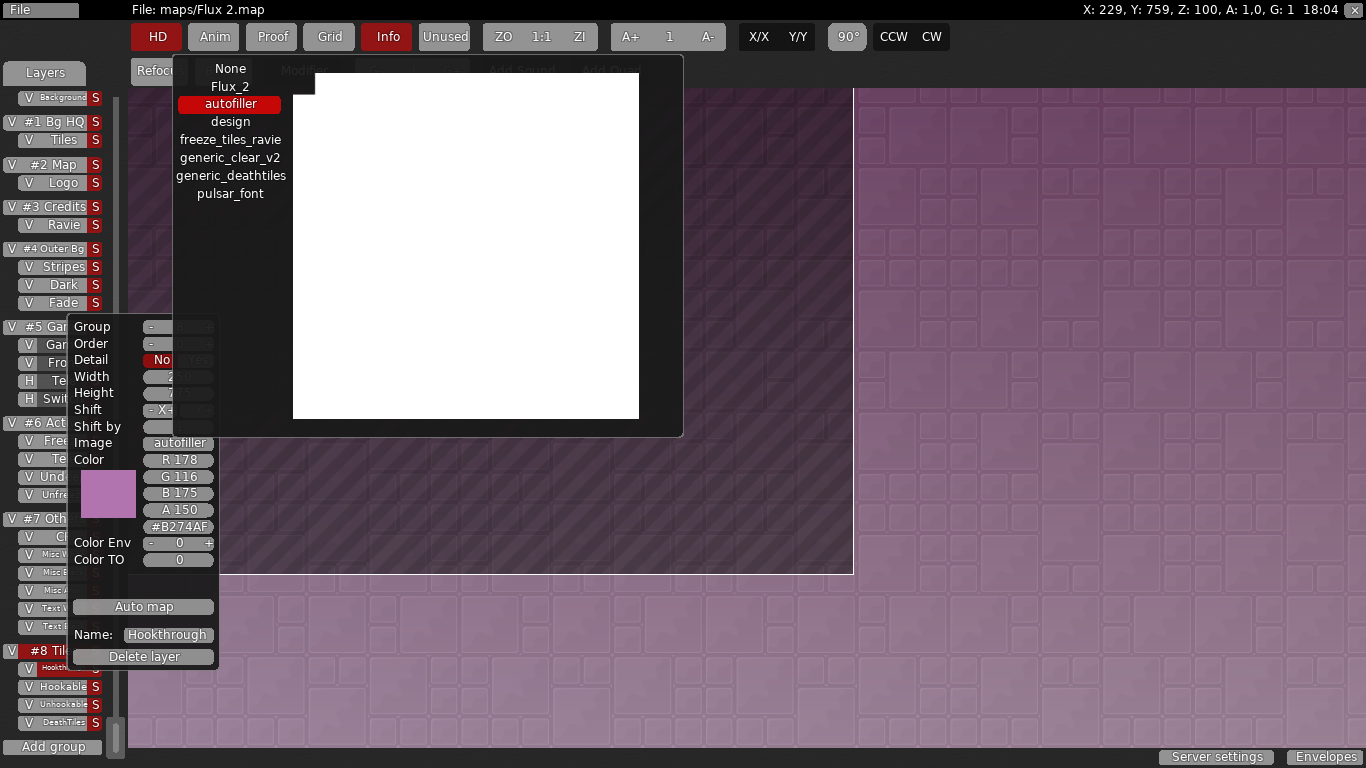Increase Color Env with plus button
The image size is (1366, 768).
click(208, 543)
